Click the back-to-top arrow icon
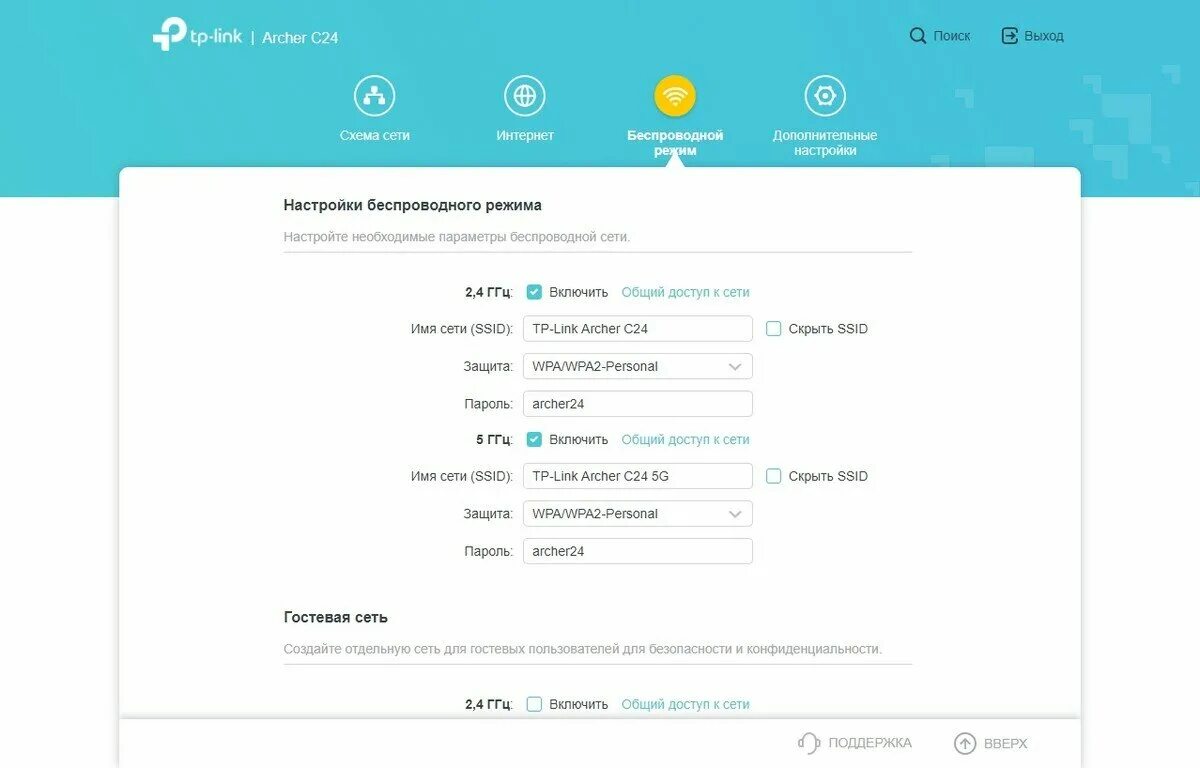Image resolution: width=1200 pixels, height=768 pixels. click(965, 743)
